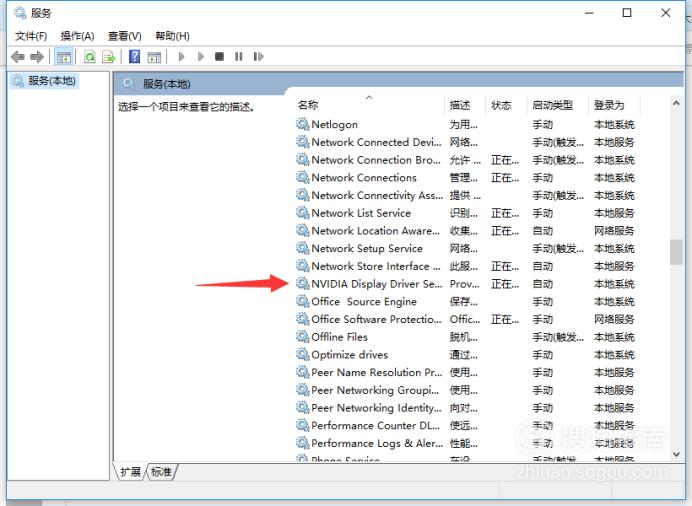Select the Office Software Protectio... service
The height and width of the screenshot is (506, 692).
(x=376, y=319)
